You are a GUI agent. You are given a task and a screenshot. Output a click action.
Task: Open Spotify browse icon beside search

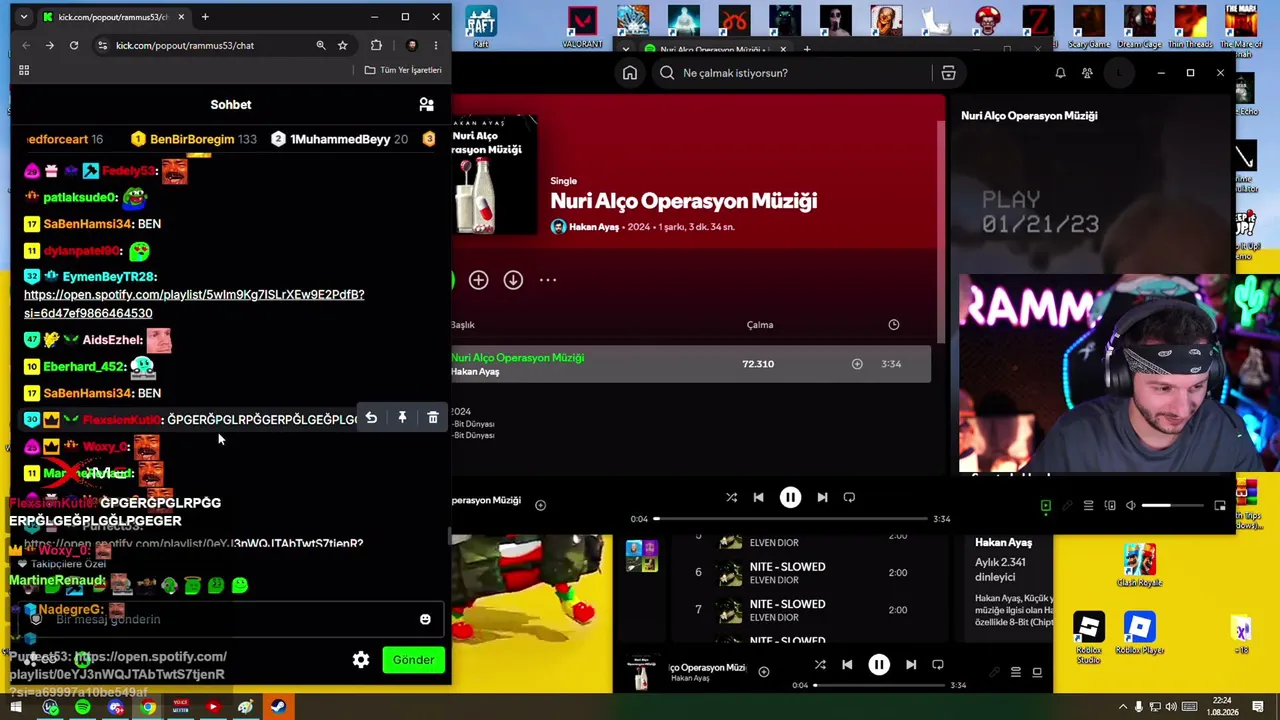(948, 73)
